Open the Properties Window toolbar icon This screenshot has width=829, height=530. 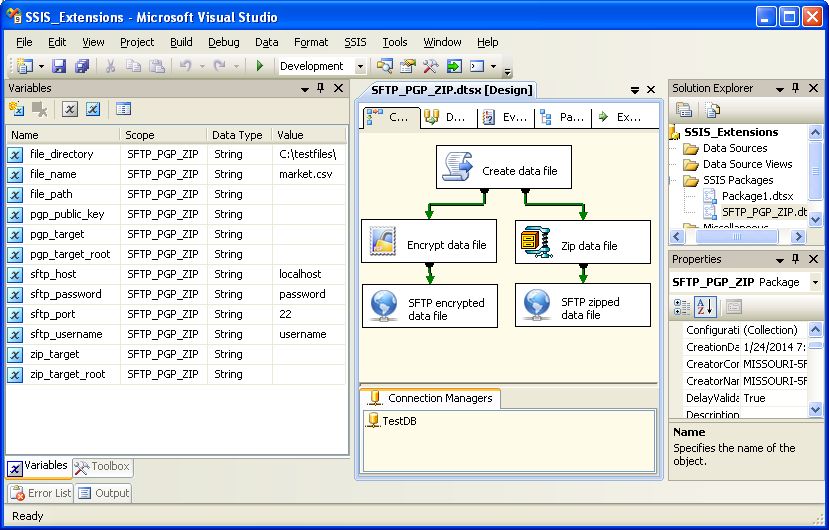click(x=408, y=66)
